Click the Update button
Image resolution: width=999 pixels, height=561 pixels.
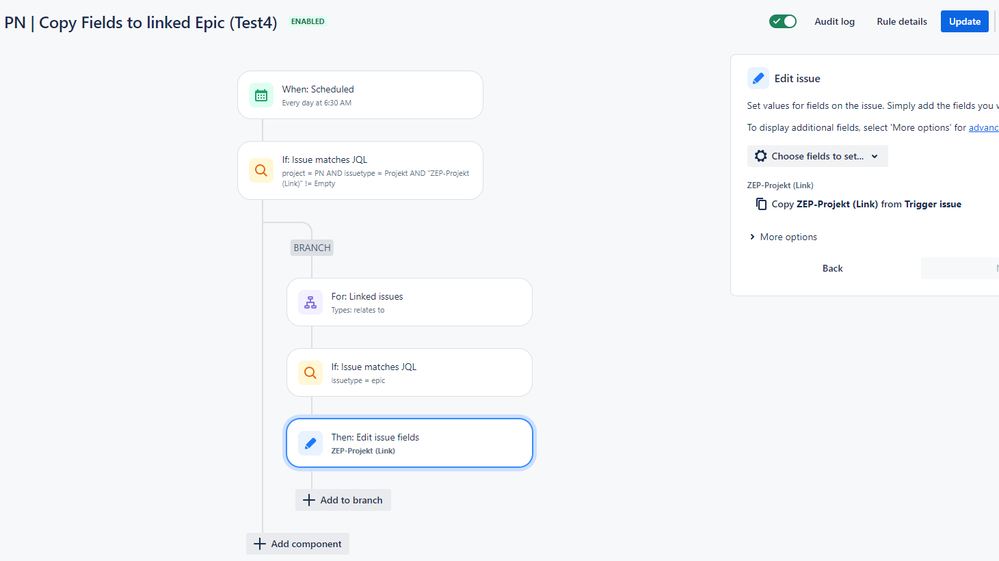[964, 22]
